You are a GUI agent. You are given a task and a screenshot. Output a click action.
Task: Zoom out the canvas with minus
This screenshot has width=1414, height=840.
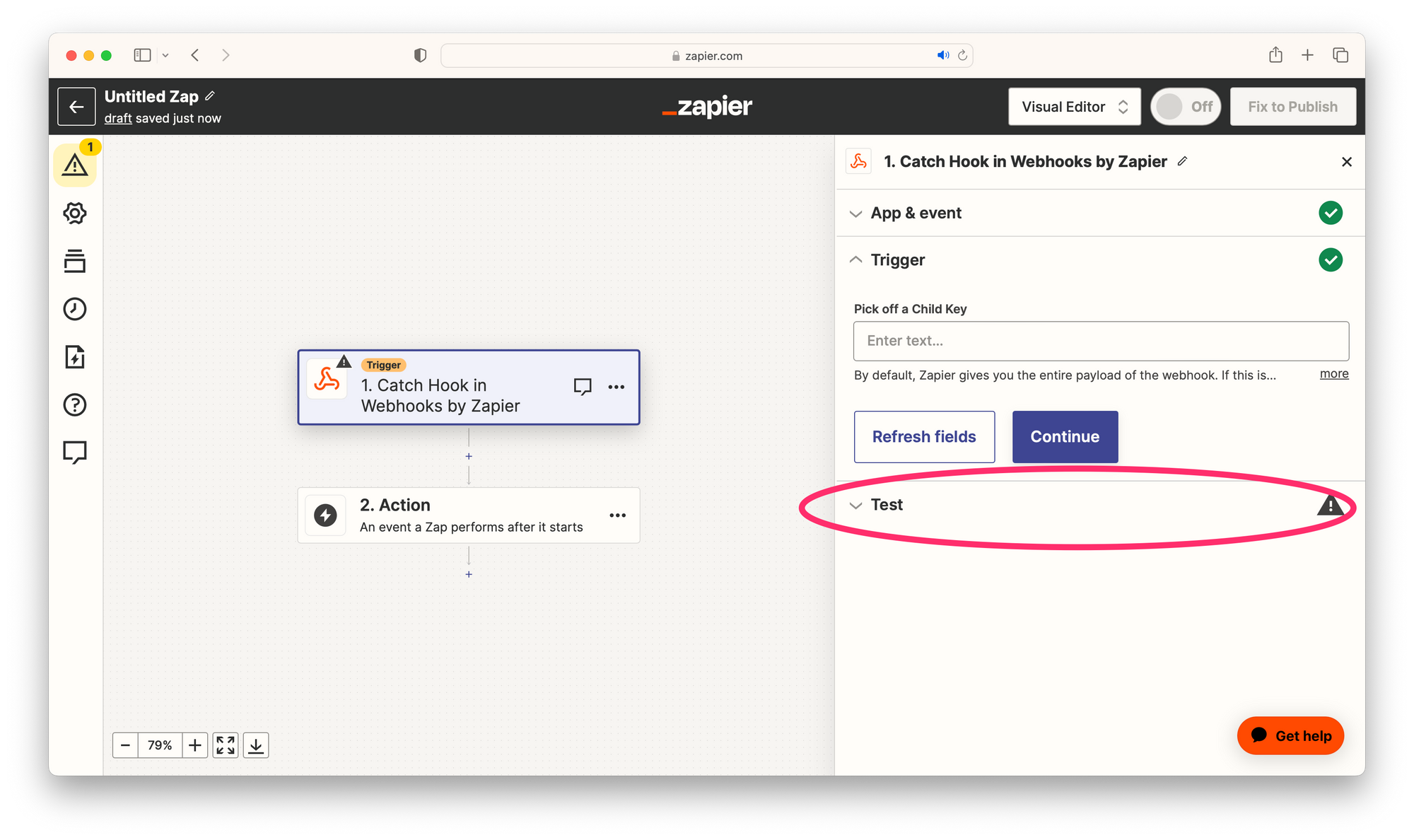coord(125,745)
